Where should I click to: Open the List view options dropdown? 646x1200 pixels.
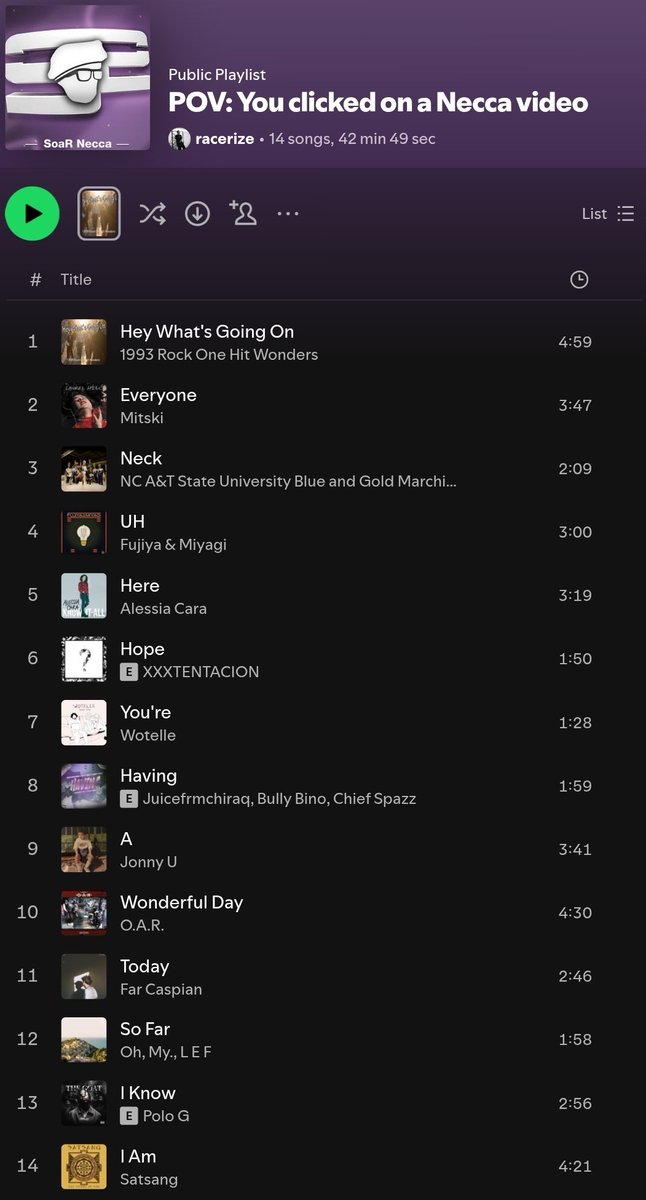[608, 213]
